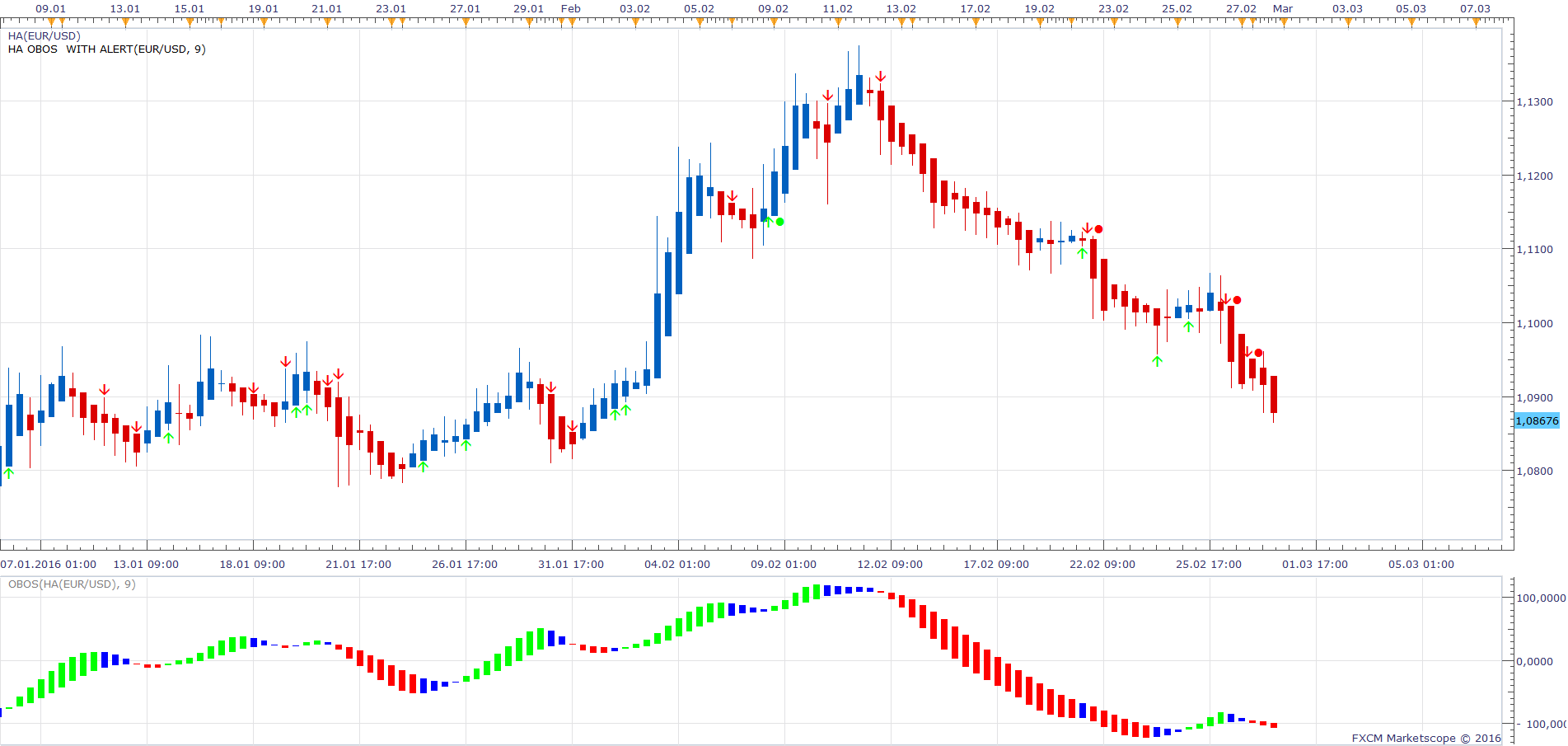
Task: Click the 25.02 17:00 time label
Action: pyautogui.click(x=1209, y=565)
